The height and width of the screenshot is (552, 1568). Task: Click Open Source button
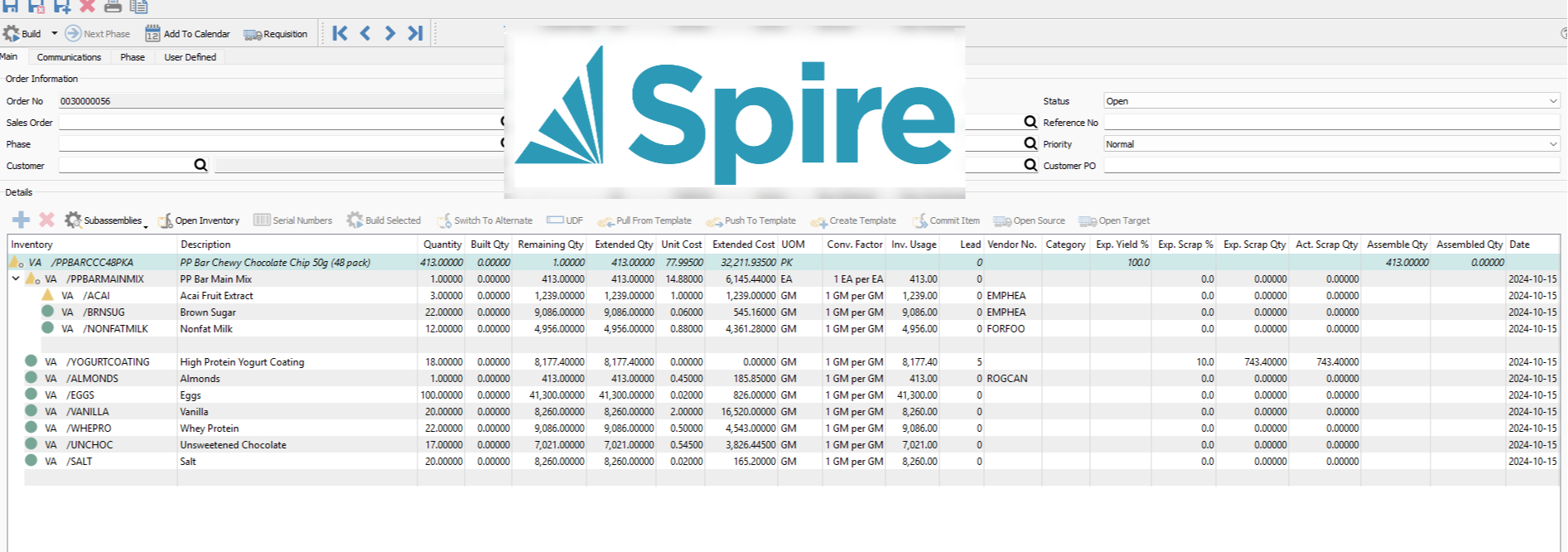click(1030, 220)
